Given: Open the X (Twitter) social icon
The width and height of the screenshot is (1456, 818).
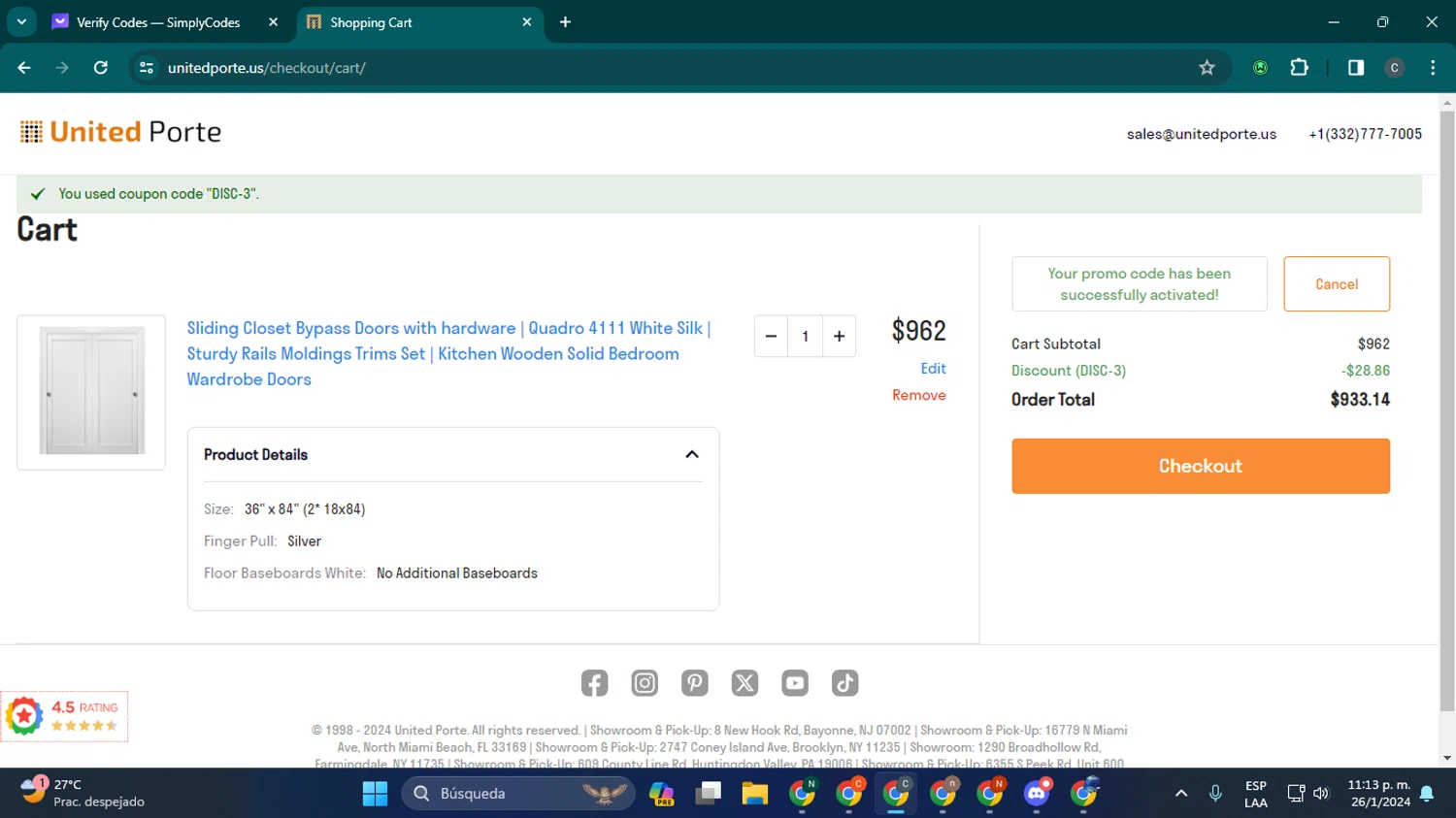Looking at the screenshot, I should (x=745, y=683).
